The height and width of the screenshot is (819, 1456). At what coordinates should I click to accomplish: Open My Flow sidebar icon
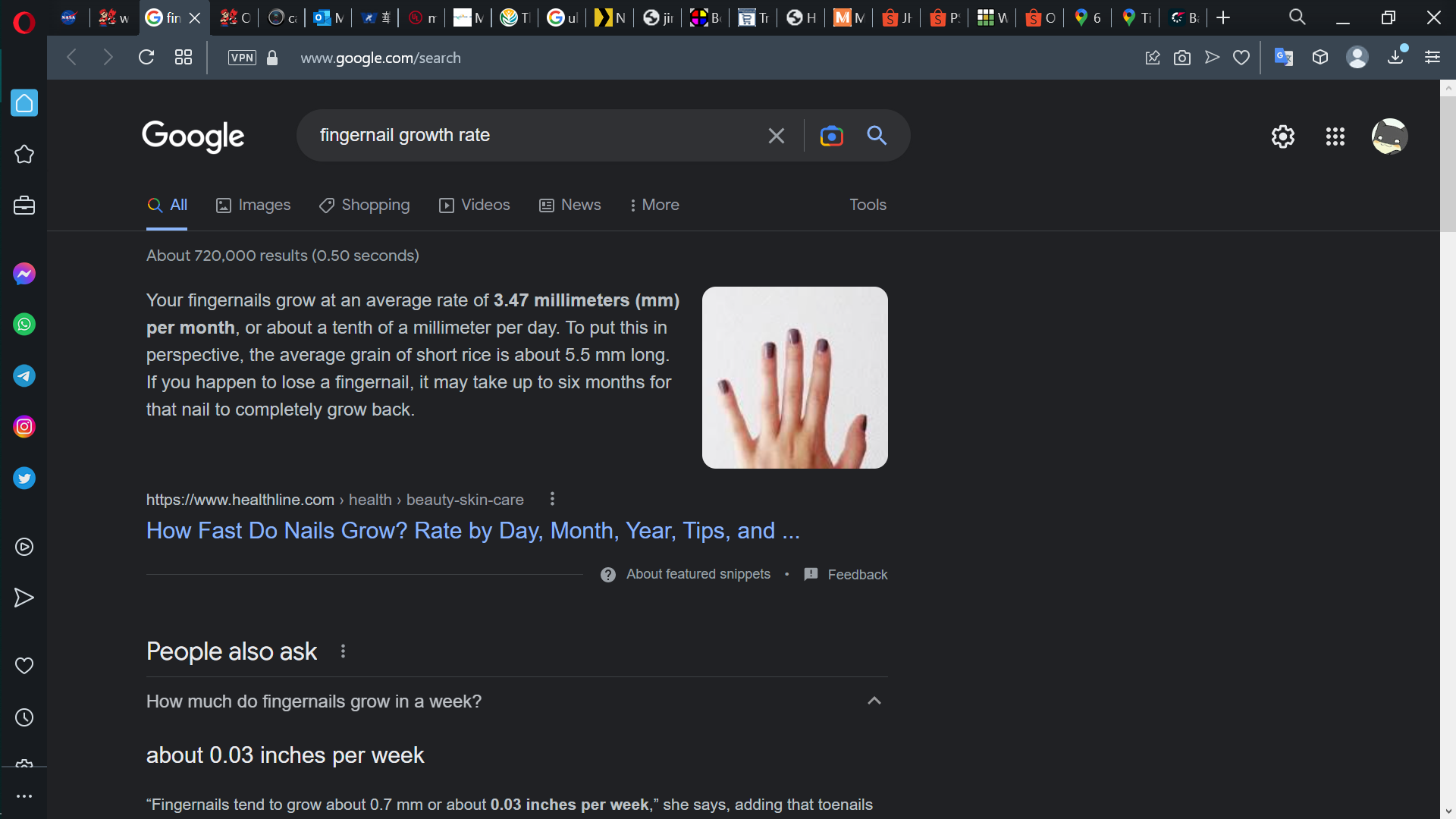tap(24, 598)
